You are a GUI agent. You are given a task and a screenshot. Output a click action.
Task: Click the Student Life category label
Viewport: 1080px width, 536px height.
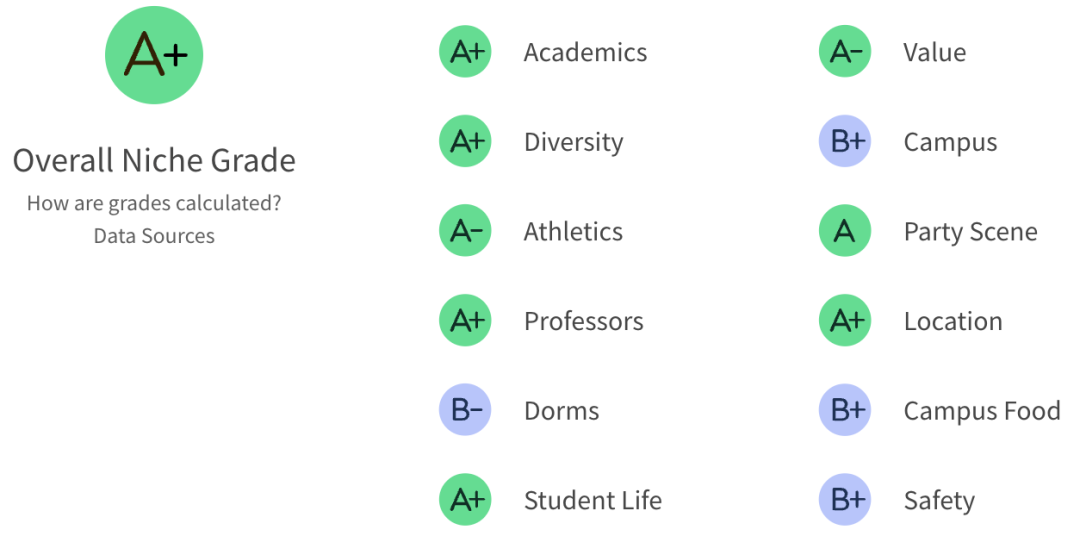pyautogui.click(x=593, y=500)
